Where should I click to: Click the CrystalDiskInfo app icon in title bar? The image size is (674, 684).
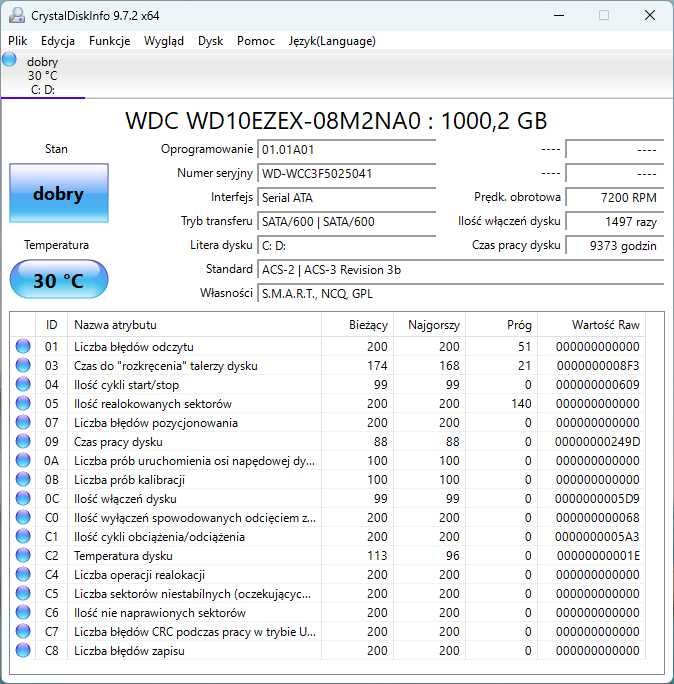[17, 15]
